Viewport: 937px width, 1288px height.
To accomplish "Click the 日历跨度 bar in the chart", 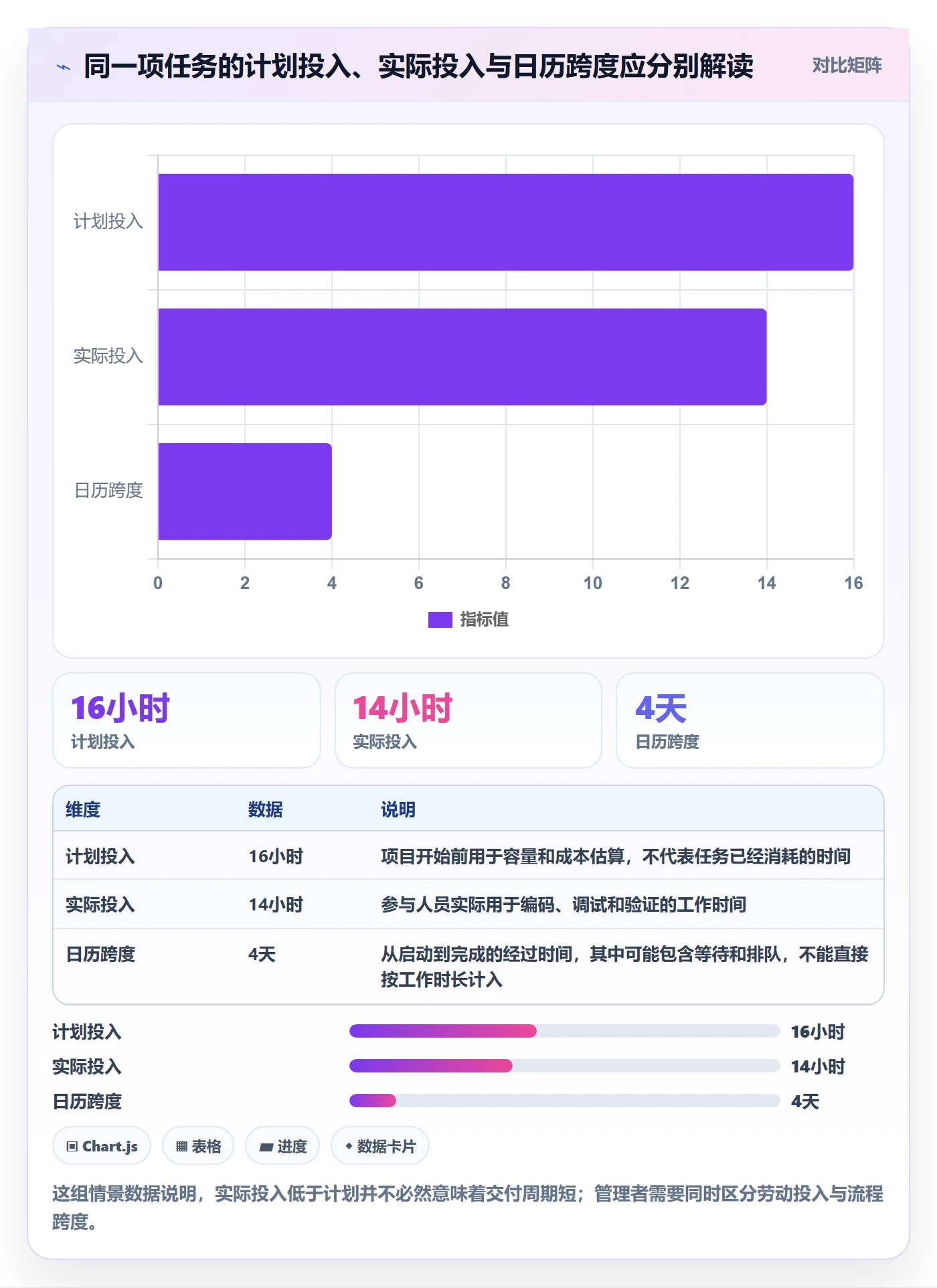I will point(245,491).
